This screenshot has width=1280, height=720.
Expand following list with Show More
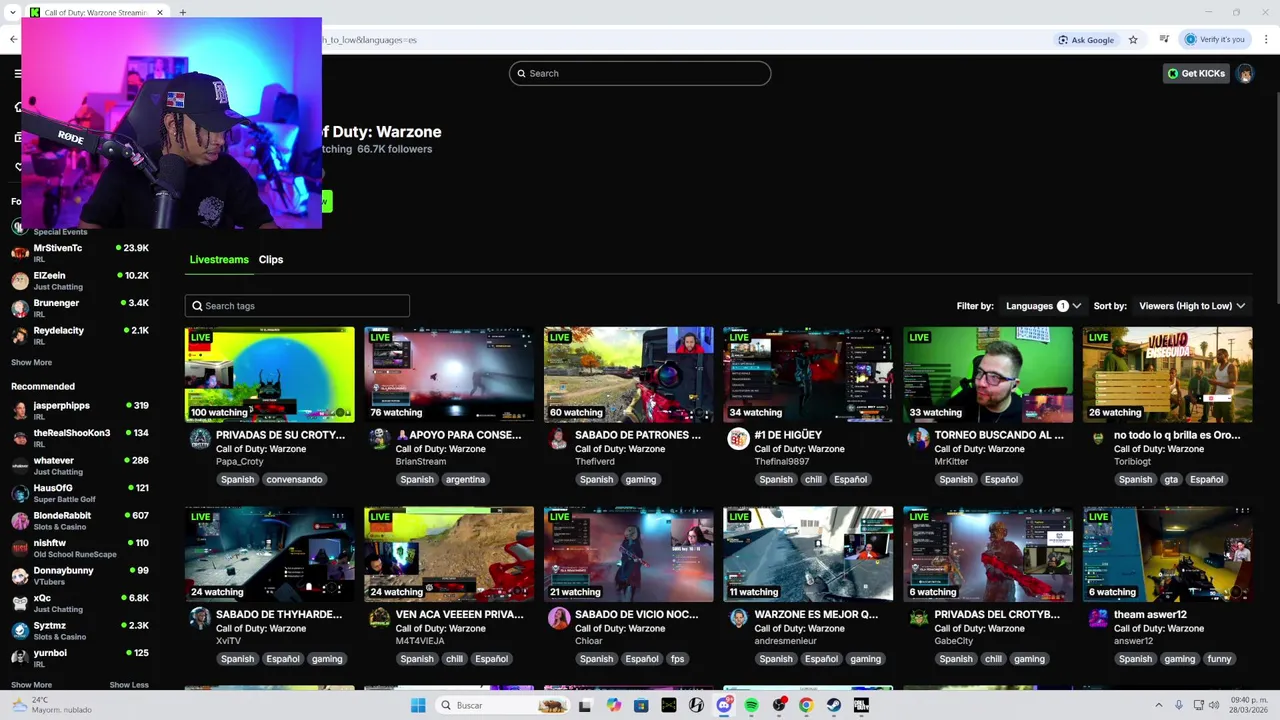click(x=31, y=362)
